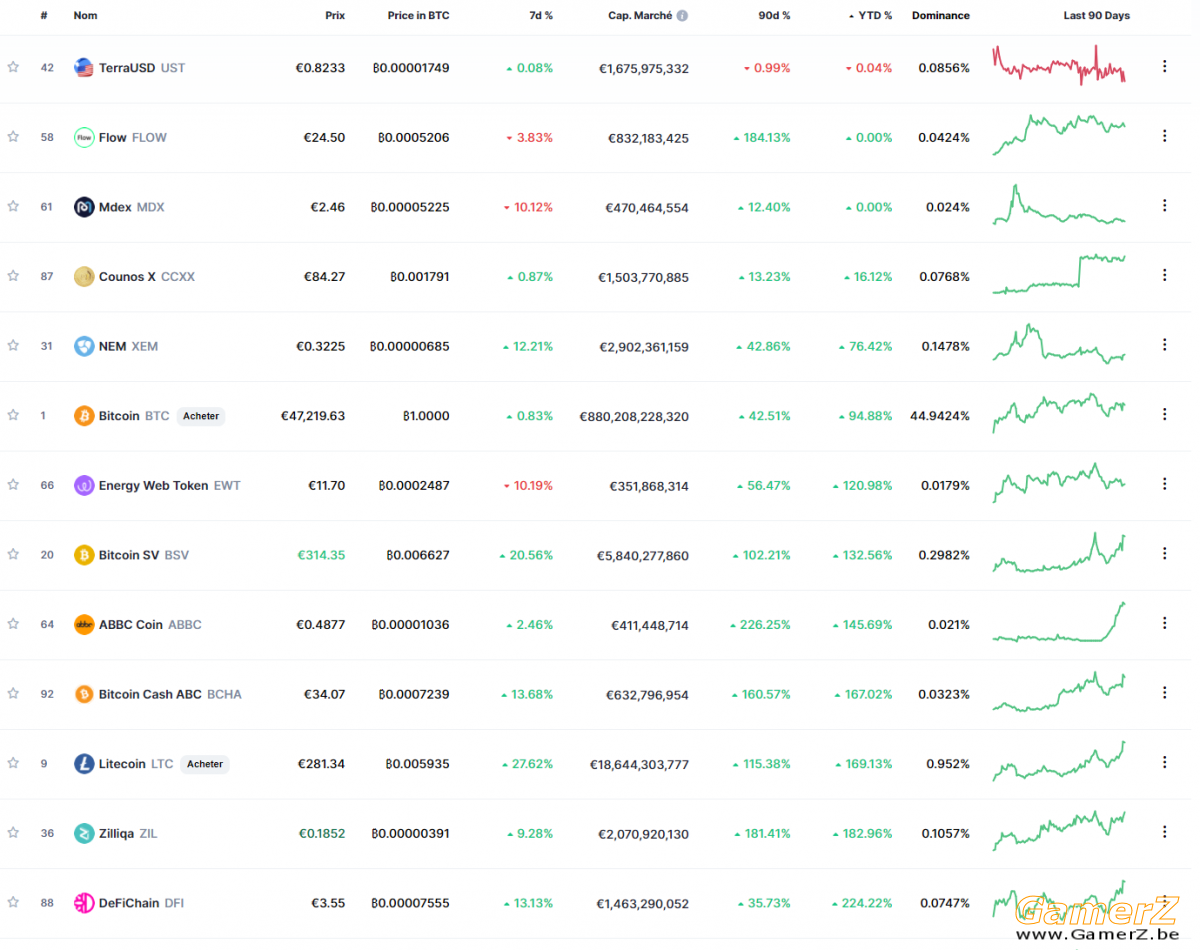Sort by the # rank column header
1200x950 pixels.
tap(44, 16)
